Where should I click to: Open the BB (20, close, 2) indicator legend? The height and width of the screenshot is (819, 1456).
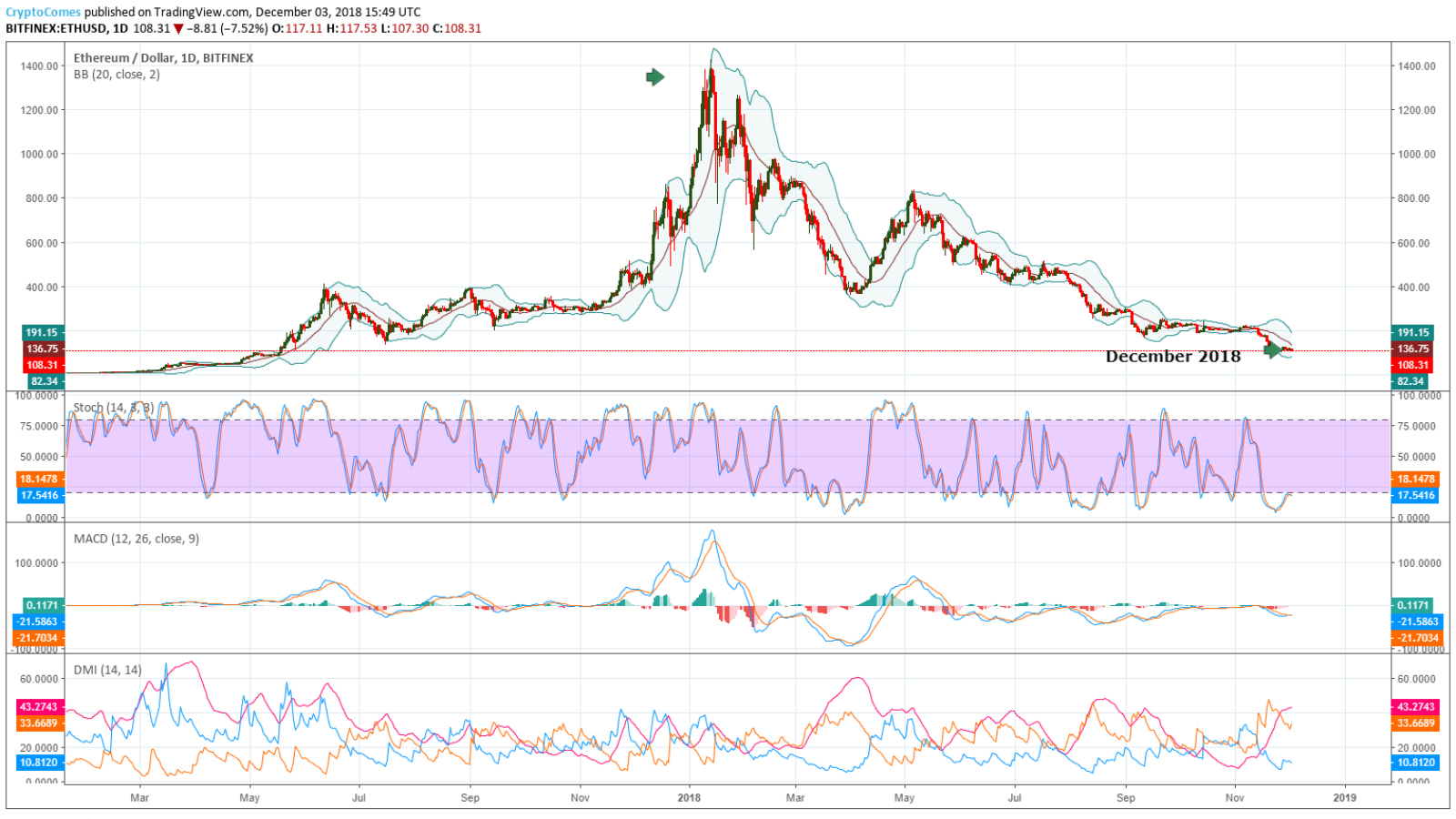pyautogui.click(x=116, y=75)
